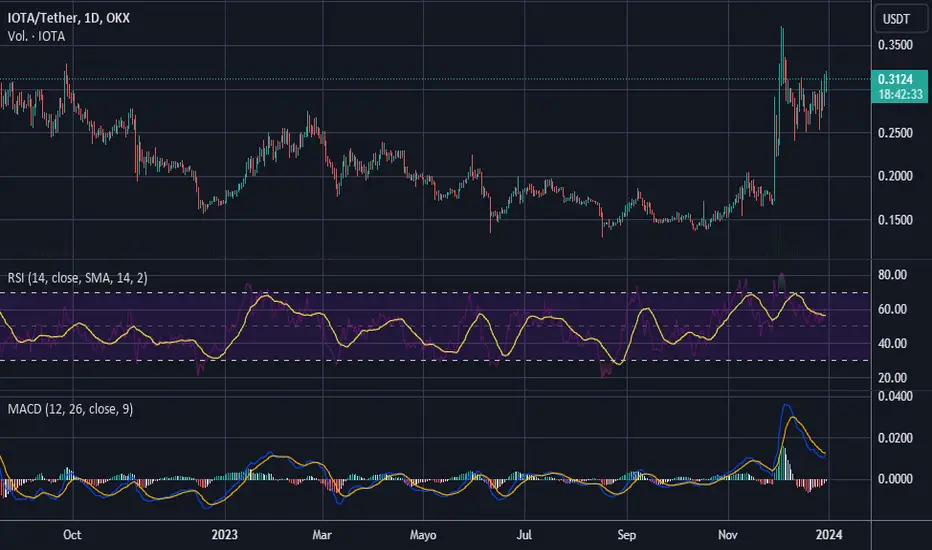Click the 2024 label on time axis
The height and width of the screenshot is (550, 932).
[x=829, y=535]
